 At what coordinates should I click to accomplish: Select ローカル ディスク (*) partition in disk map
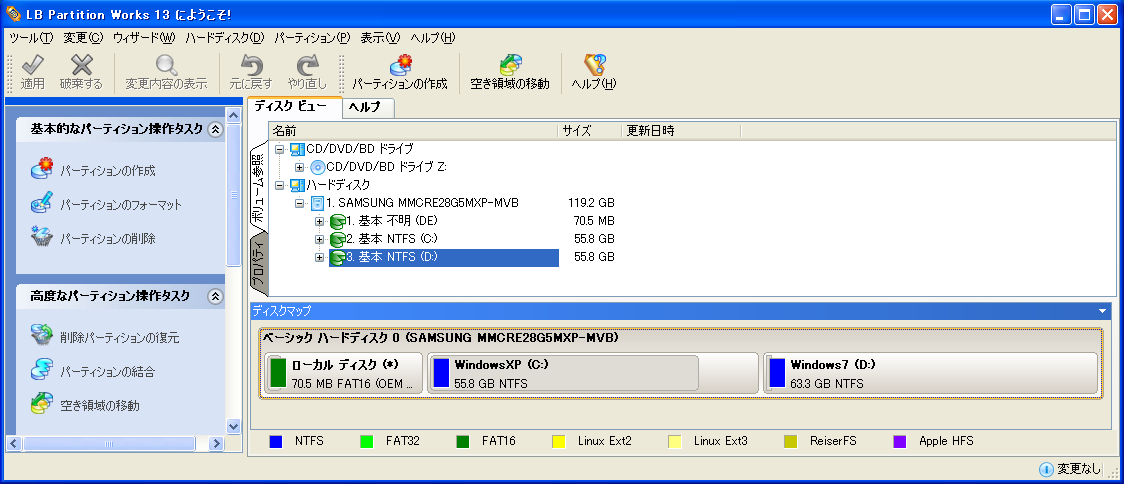343,373
